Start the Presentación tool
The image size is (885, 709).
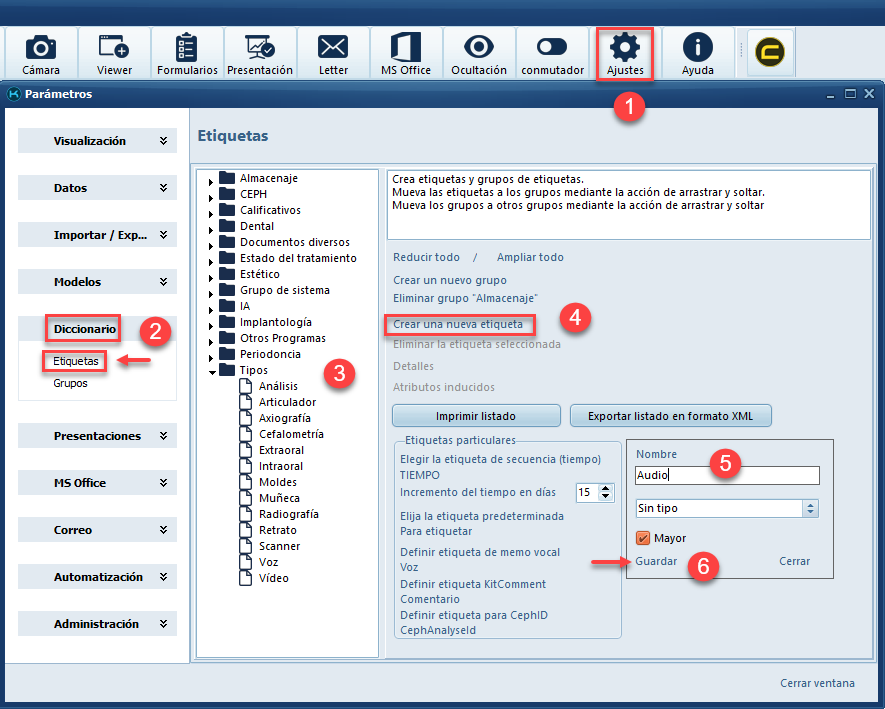coord(260,52)
